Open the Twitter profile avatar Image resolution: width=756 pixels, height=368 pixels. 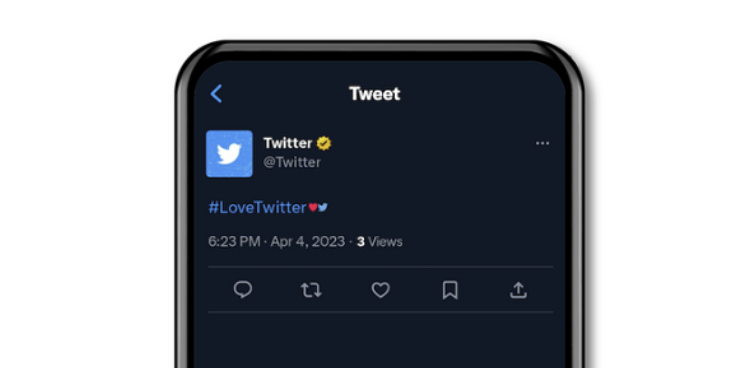tap(229, 154)
